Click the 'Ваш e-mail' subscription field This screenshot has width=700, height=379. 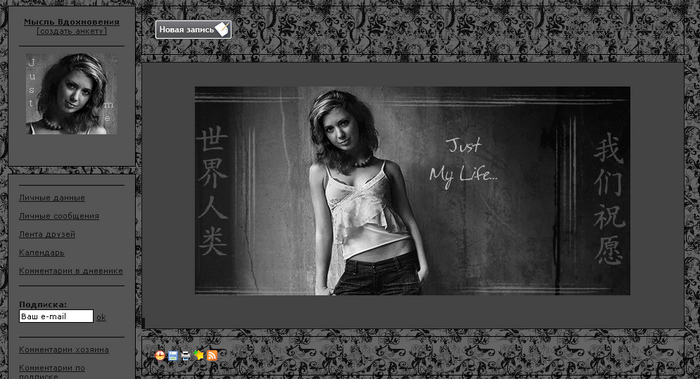click(x=56, y=316)
